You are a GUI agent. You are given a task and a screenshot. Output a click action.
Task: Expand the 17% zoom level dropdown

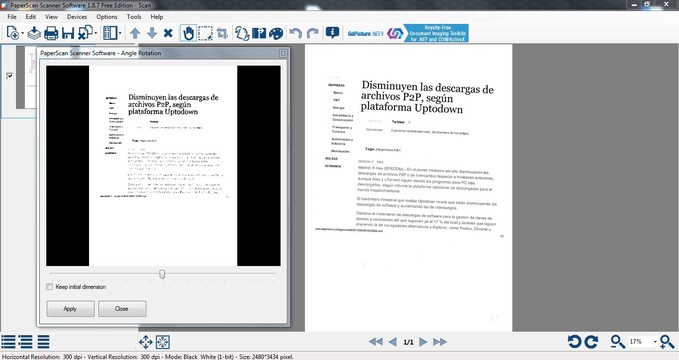(x=655, y=342)
